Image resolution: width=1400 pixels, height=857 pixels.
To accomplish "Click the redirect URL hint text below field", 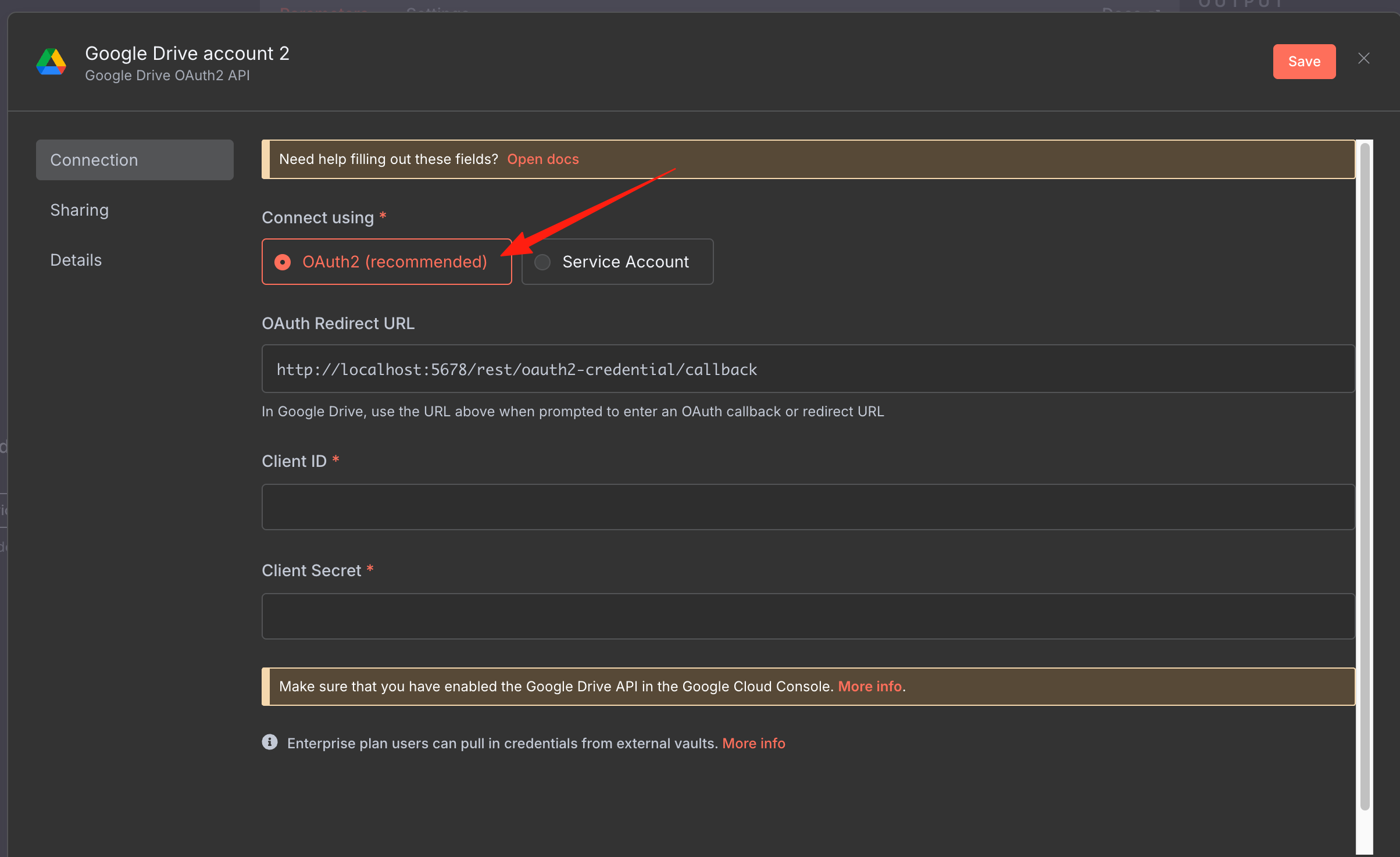I will (573, 412).
